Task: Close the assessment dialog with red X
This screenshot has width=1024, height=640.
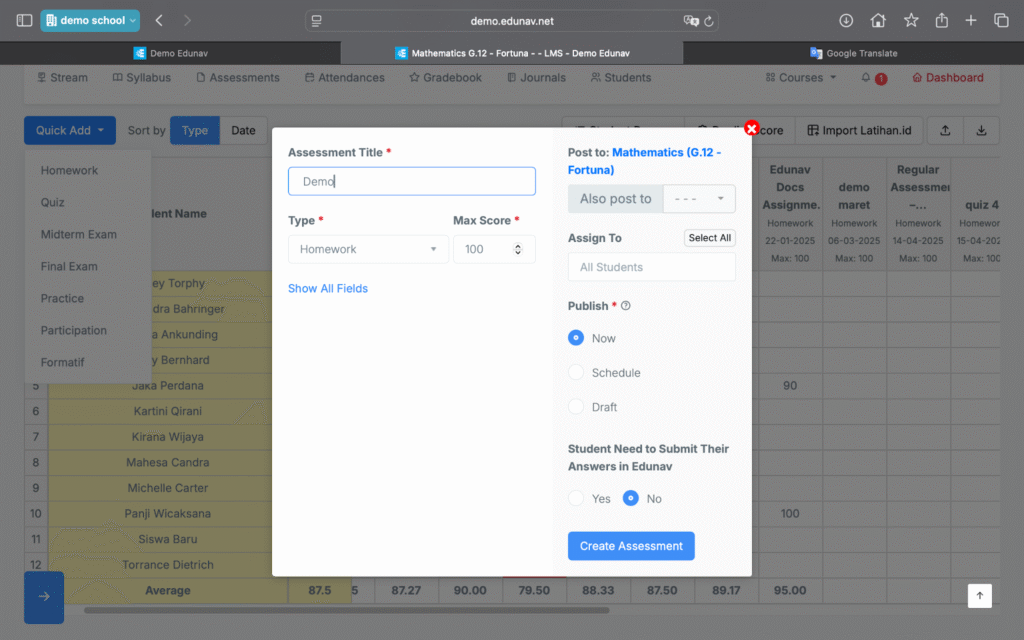Action: click(x=752, y=128)
